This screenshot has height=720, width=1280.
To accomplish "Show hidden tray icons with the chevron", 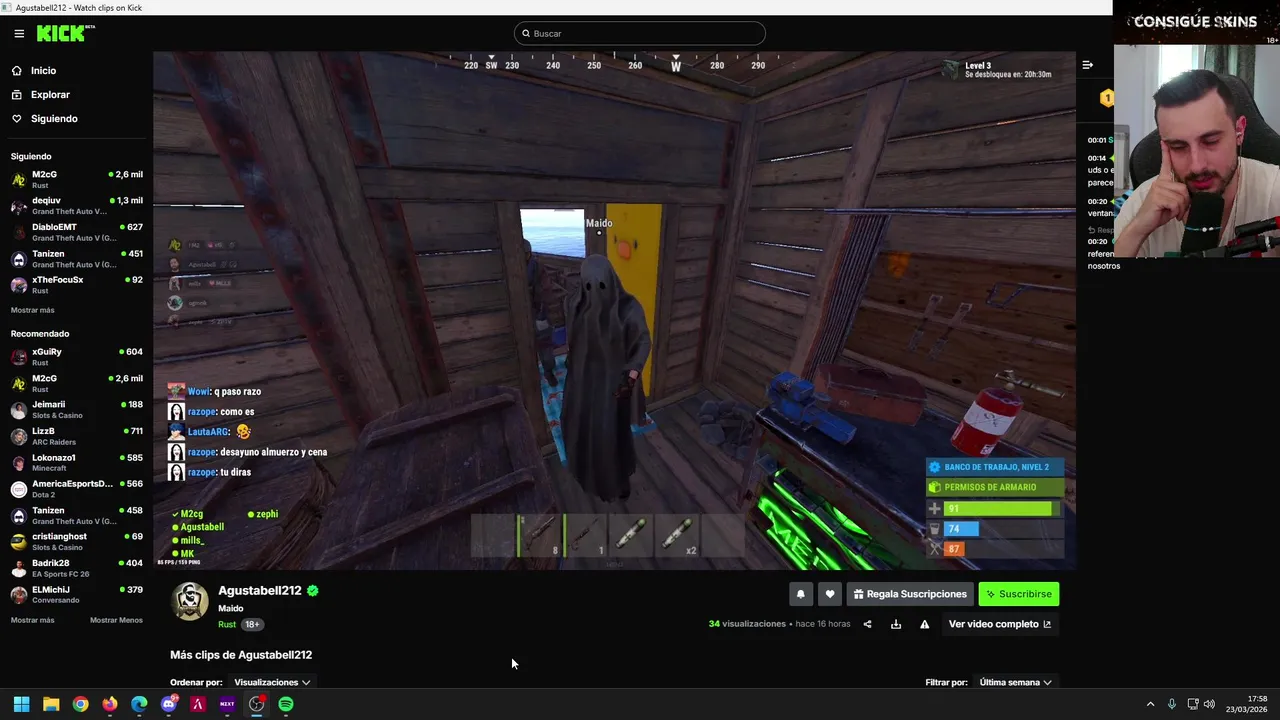I will [1150, 704].
